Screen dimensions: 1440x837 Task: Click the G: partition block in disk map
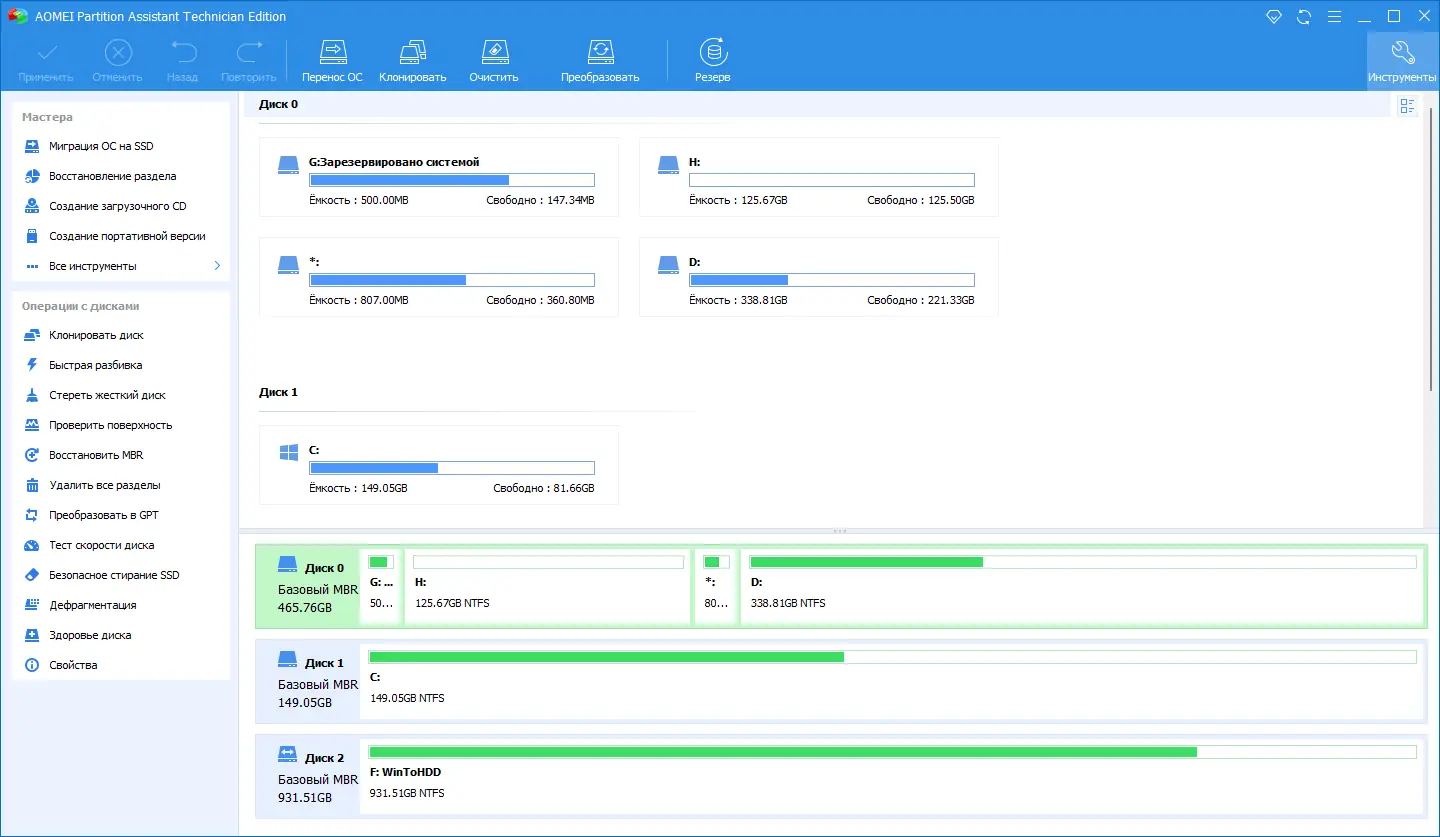[x=381, y=586]
